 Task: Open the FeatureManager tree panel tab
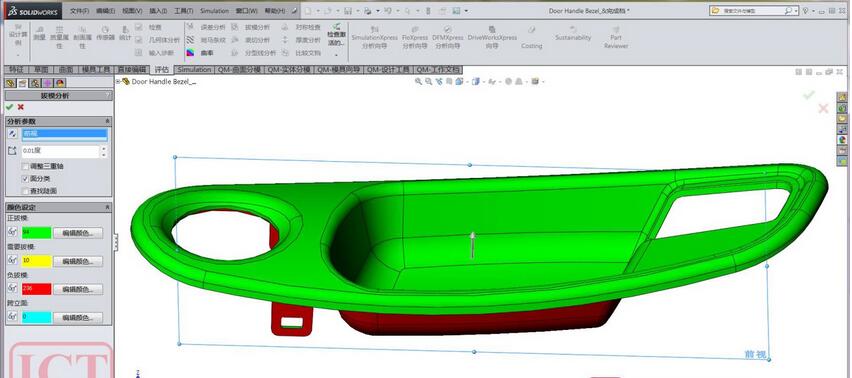(x=10, y=83)
